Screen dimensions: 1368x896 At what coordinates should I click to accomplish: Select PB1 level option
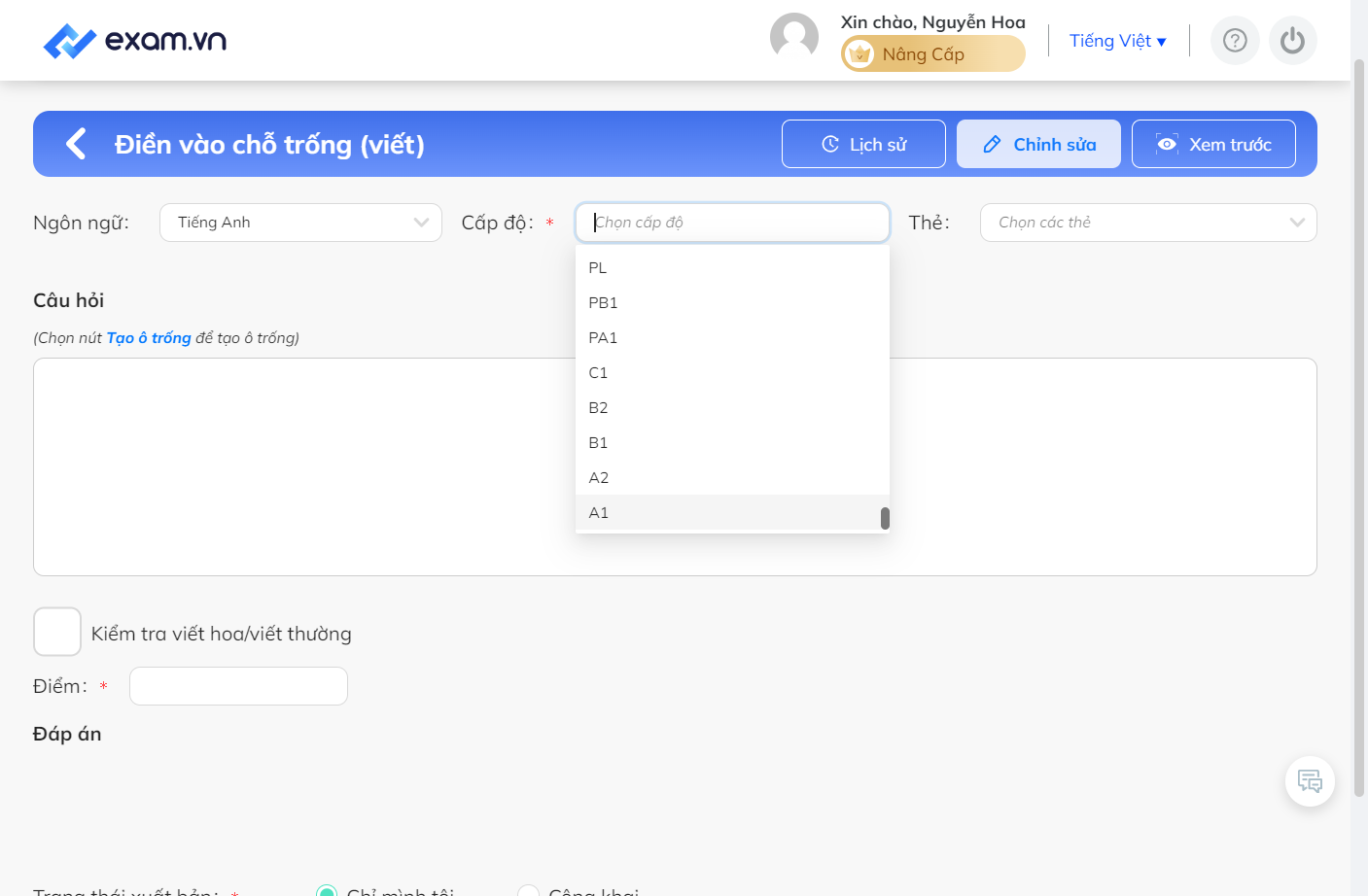tap(732, 302)
